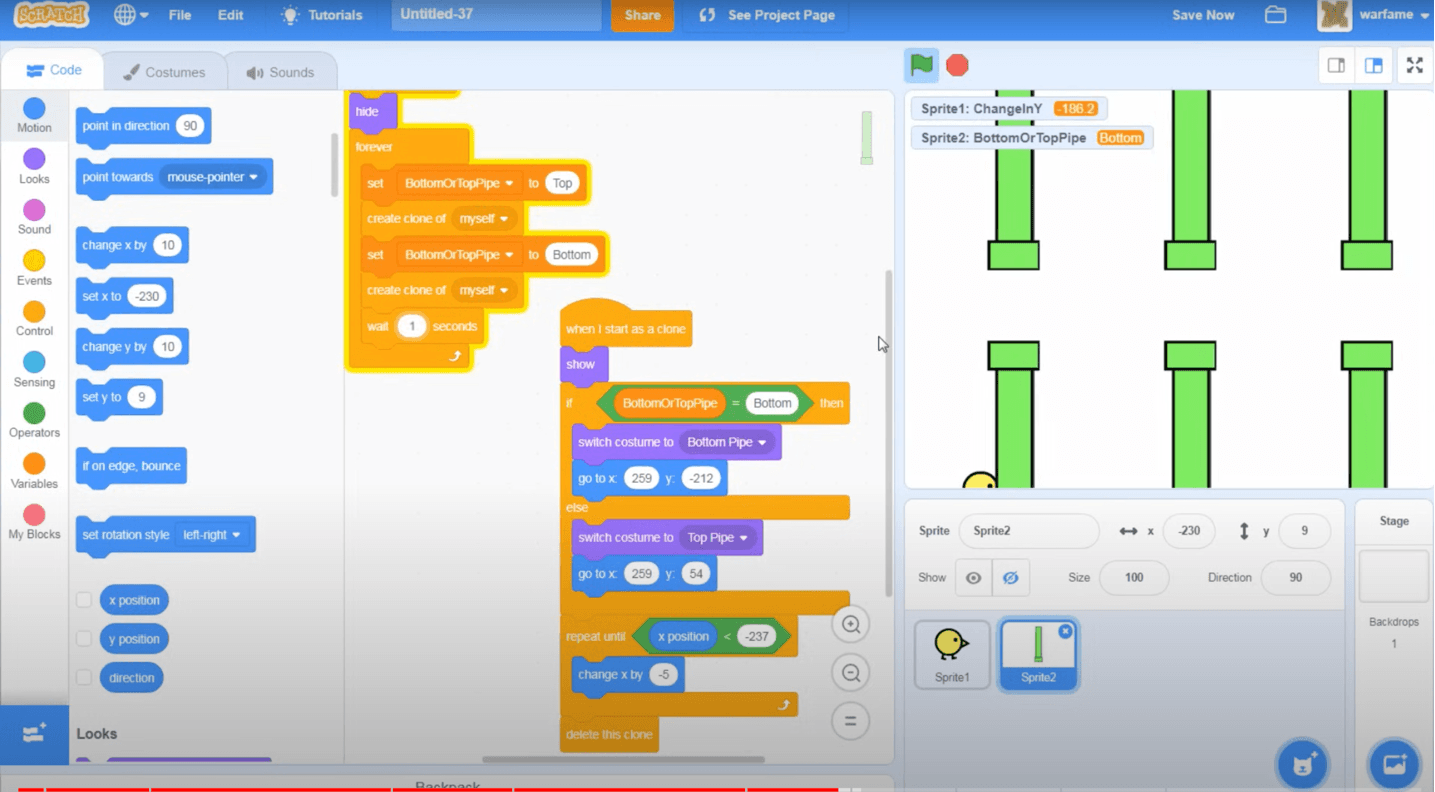Select the Sound blocks category
Image resolution: width=1435 pixels, height=792 pixels.
34,217
